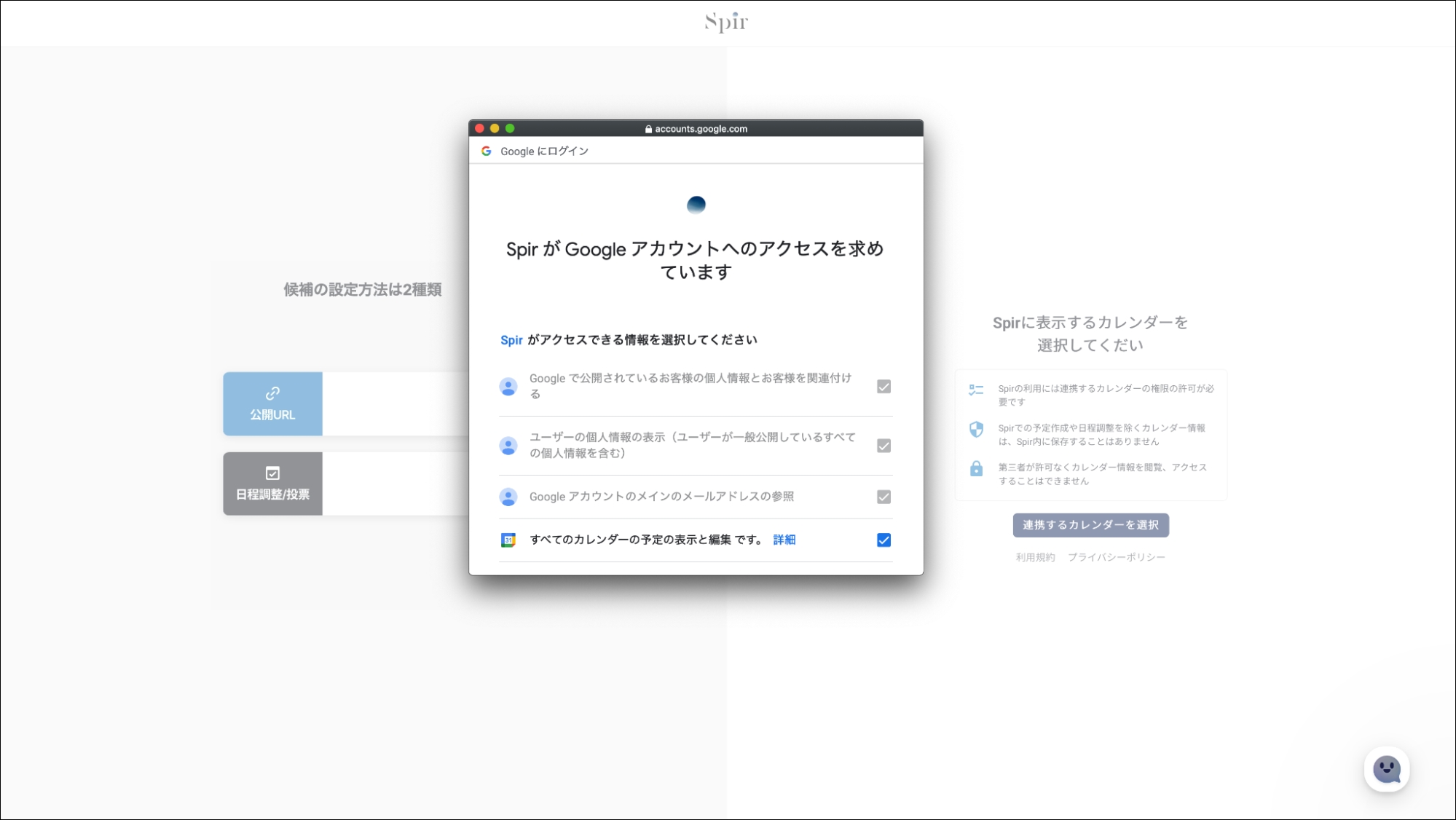Screen dimensions: 1456x820
Task: Click the Spir logo at the top of the page
Action: click(725, 22)
